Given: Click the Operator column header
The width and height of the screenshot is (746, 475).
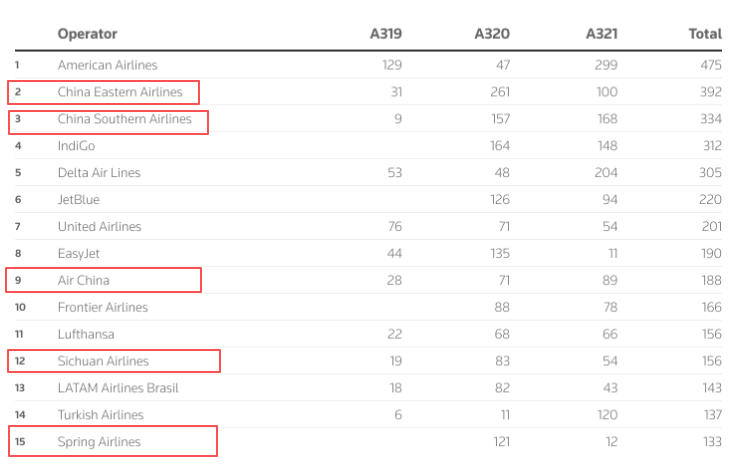Looking at the screenshot, I should (87, 34).
